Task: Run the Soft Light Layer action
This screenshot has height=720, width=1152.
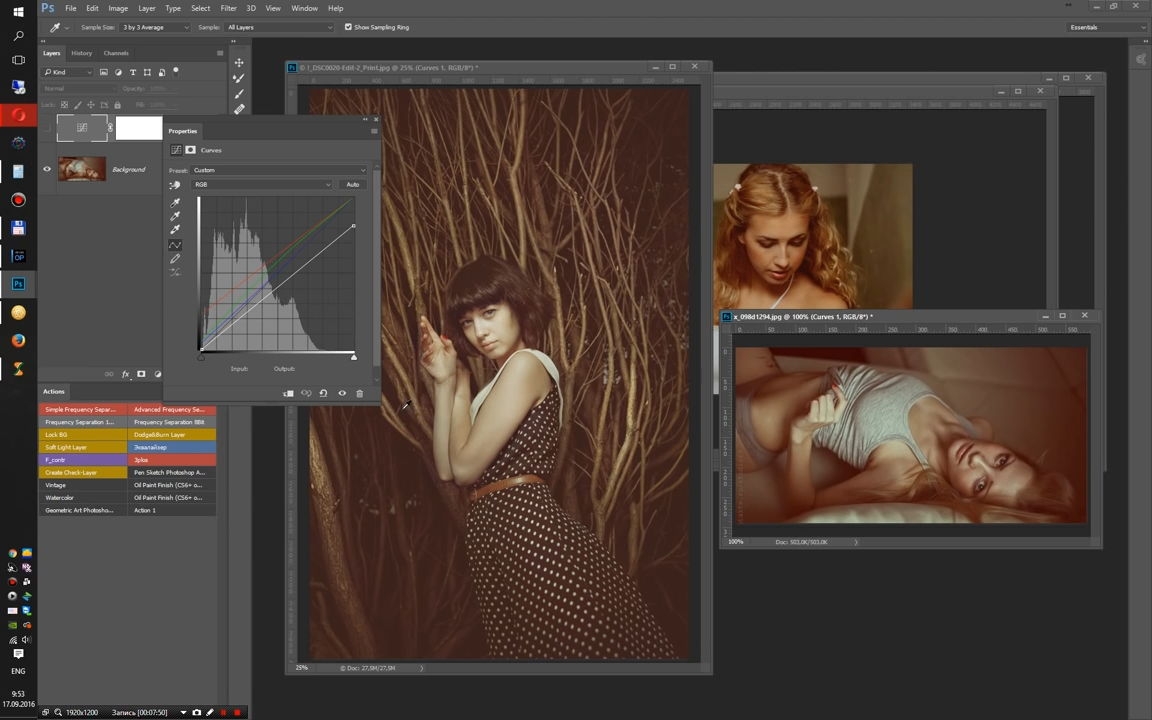Action: point(83,447)
